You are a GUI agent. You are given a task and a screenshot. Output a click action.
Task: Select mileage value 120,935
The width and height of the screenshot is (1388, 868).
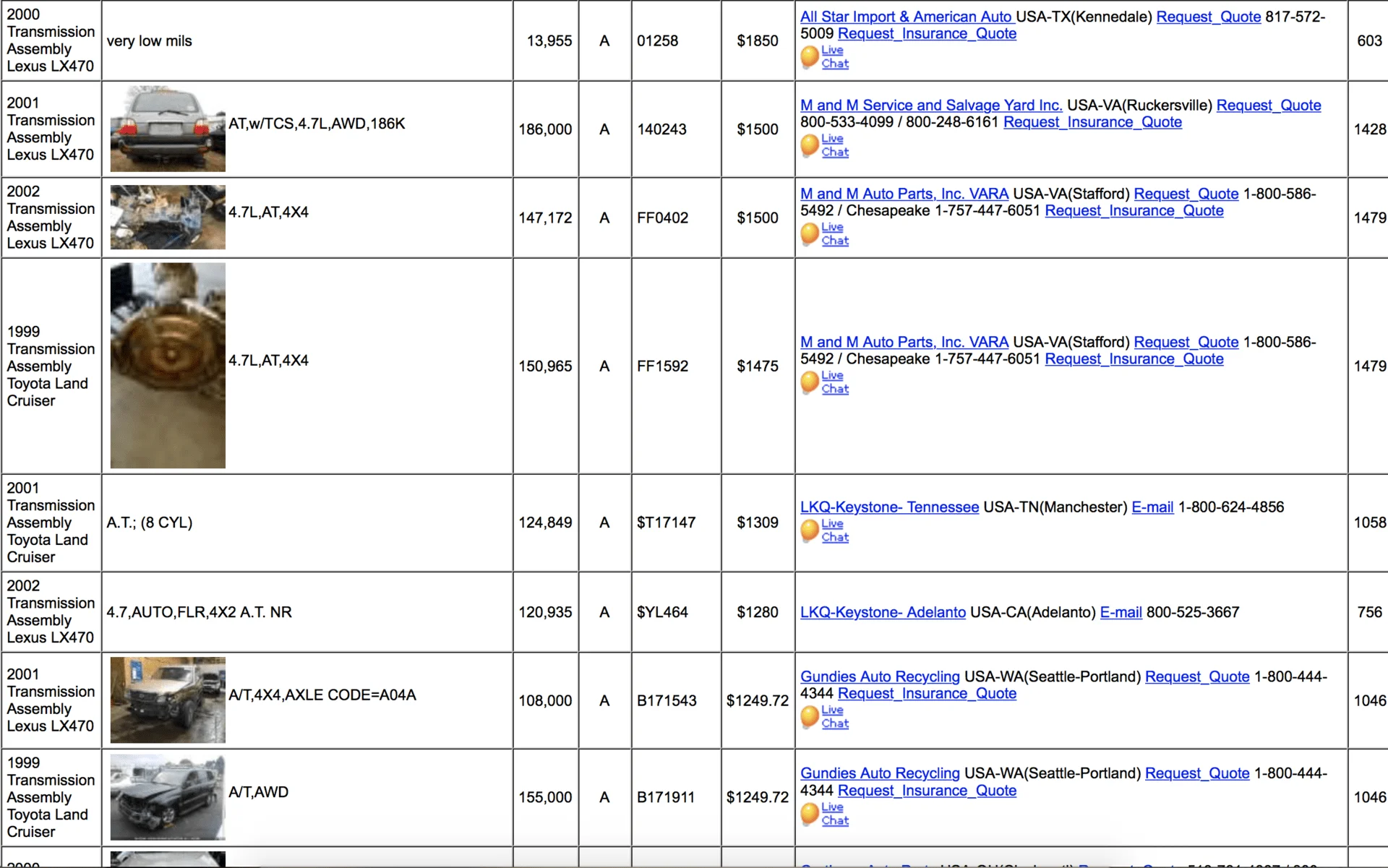click(x=545, y=612)
